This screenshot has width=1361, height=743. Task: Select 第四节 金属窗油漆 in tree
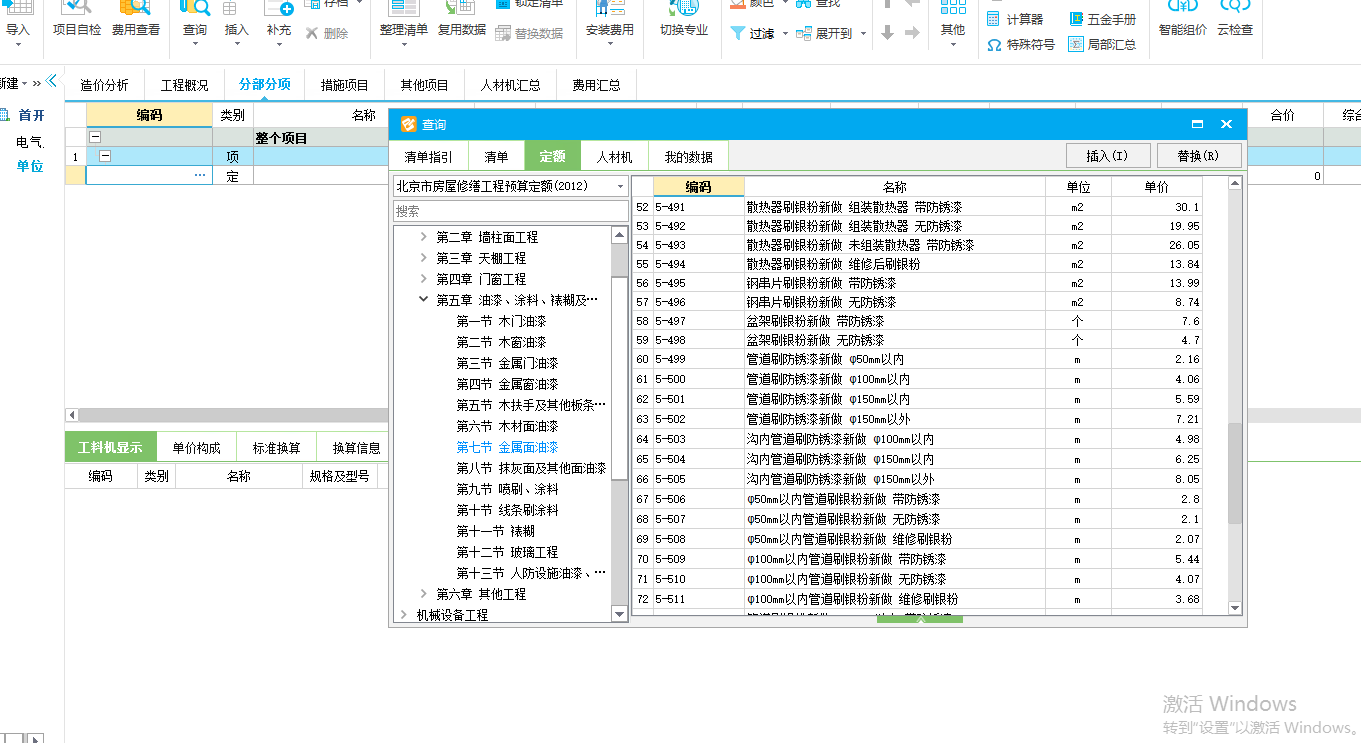[x=508, y=384]
